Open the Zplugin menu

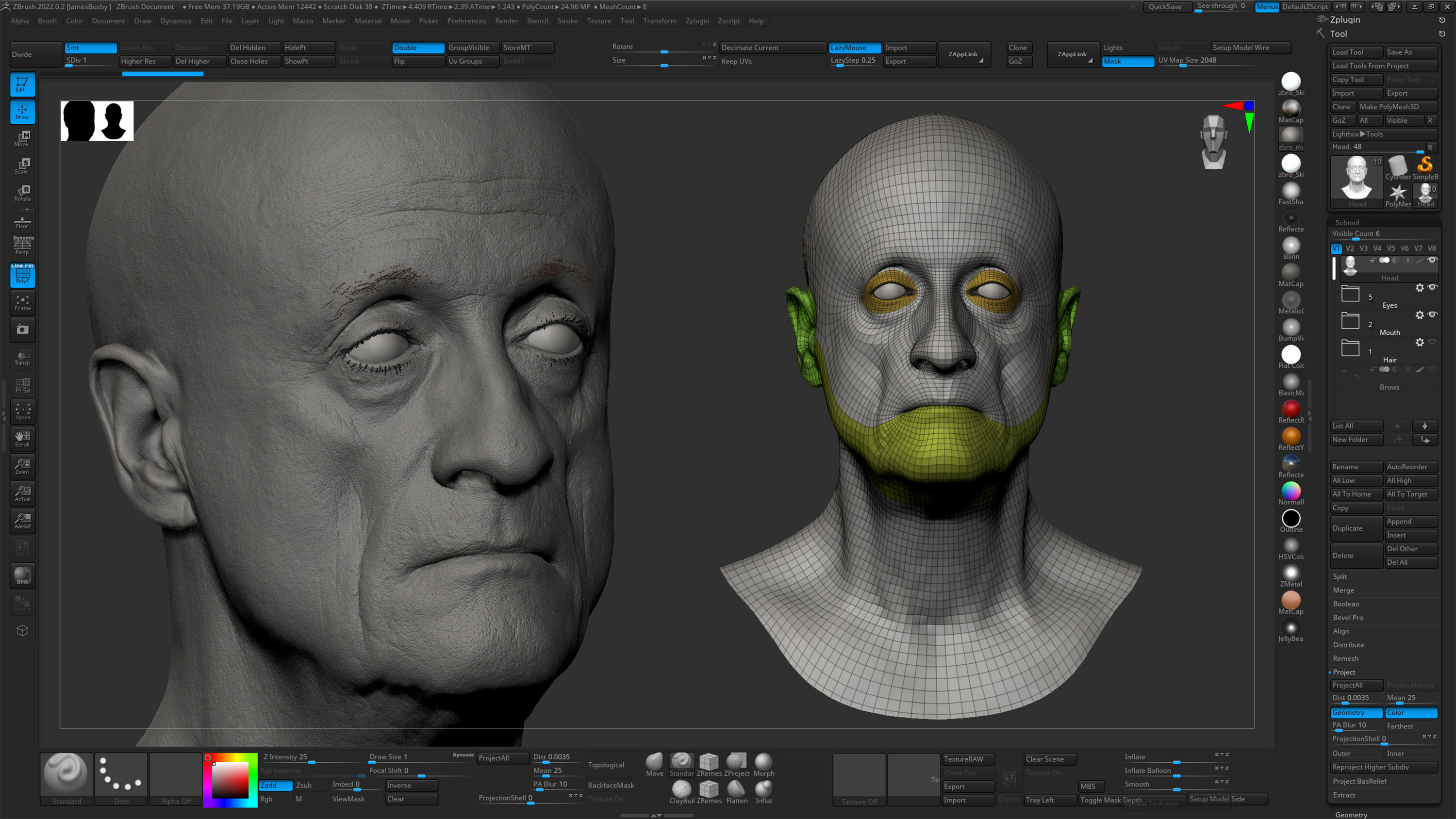[697, 21]
